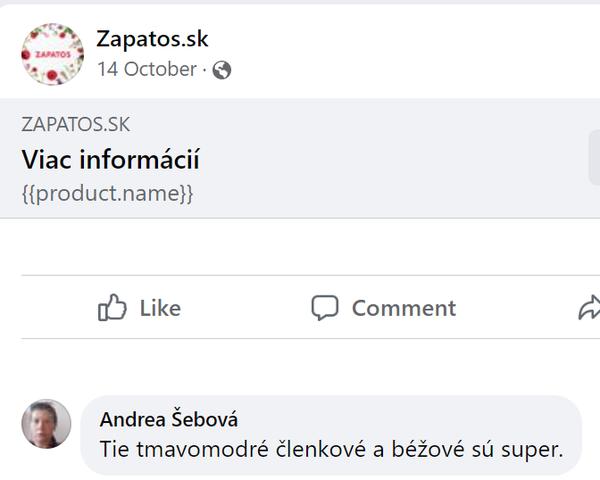Open Andrea Šebová's name link
The height and width of the screenshot is (480, 600).
pos(168,420)
